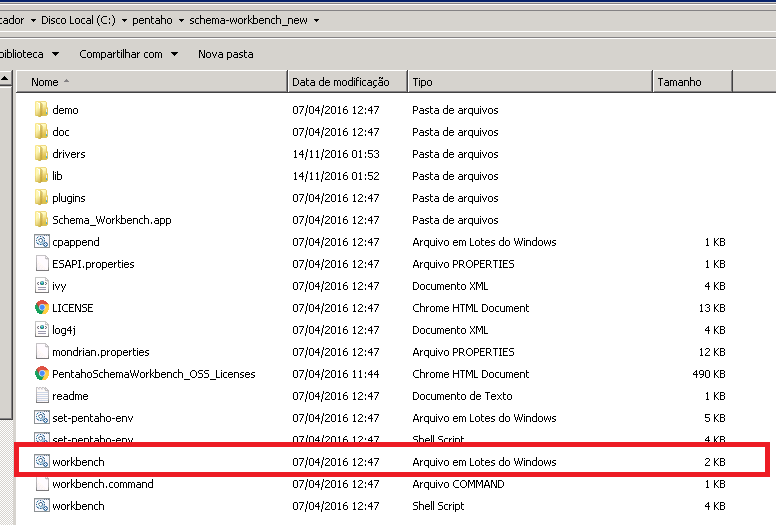Screen dimensions: 776x525
Task: Select the file name PentahoSchemaWorkbench_OSS_Licenses
Action: coord(153,374)
